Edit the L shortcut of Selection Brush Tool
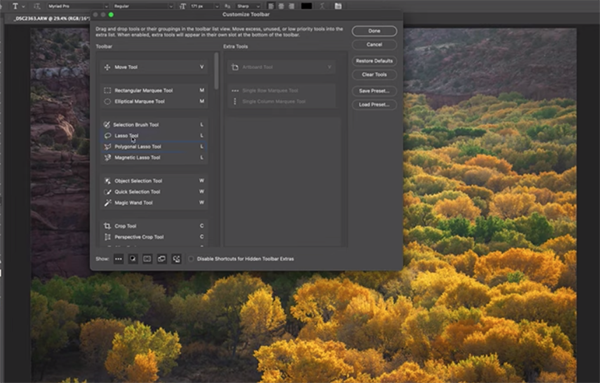The height and width of the screenshot is (383, 600). click(x=202, y=125)
